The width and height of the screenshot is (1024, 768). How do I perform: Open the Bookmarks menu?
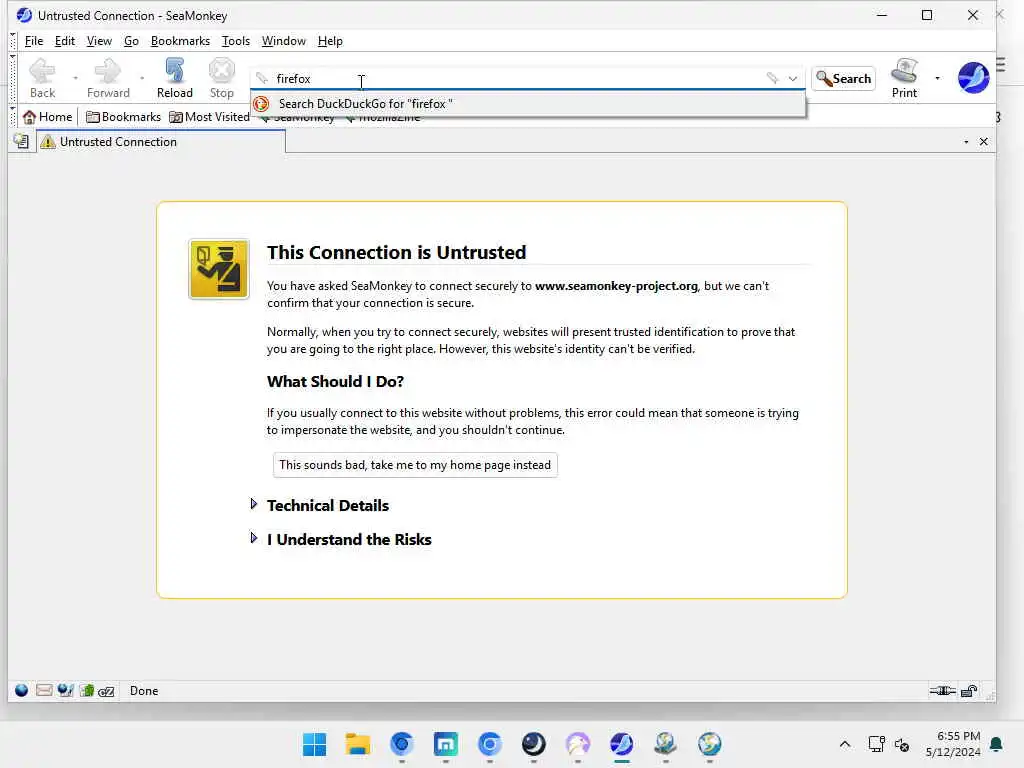(x=180, y=41)
